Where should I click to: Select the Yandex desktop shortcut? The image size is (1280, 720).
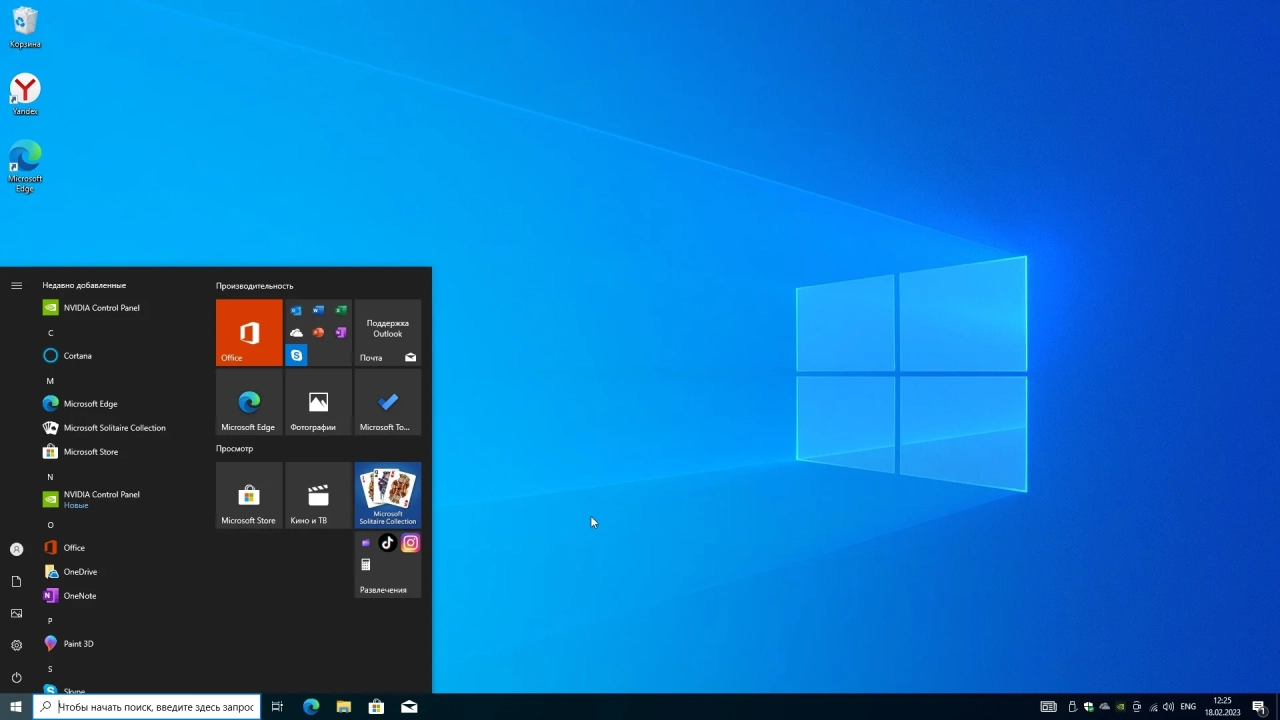click(25, 94)
